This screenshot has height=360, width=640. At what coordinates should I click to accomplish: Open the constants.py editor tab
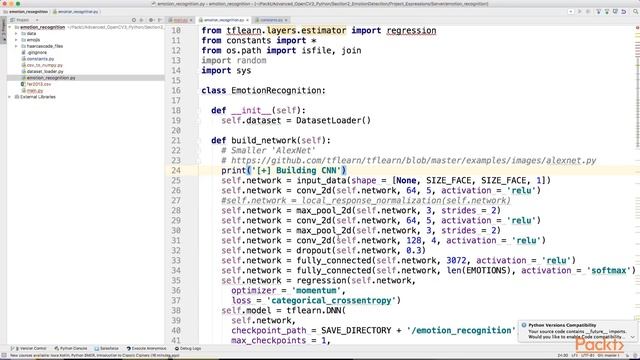271,20
